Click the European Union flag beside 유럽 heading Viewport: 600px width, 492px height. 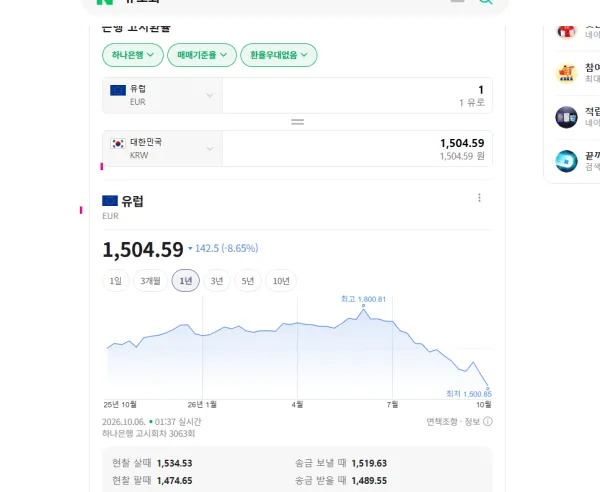click(x=110, y=201)
